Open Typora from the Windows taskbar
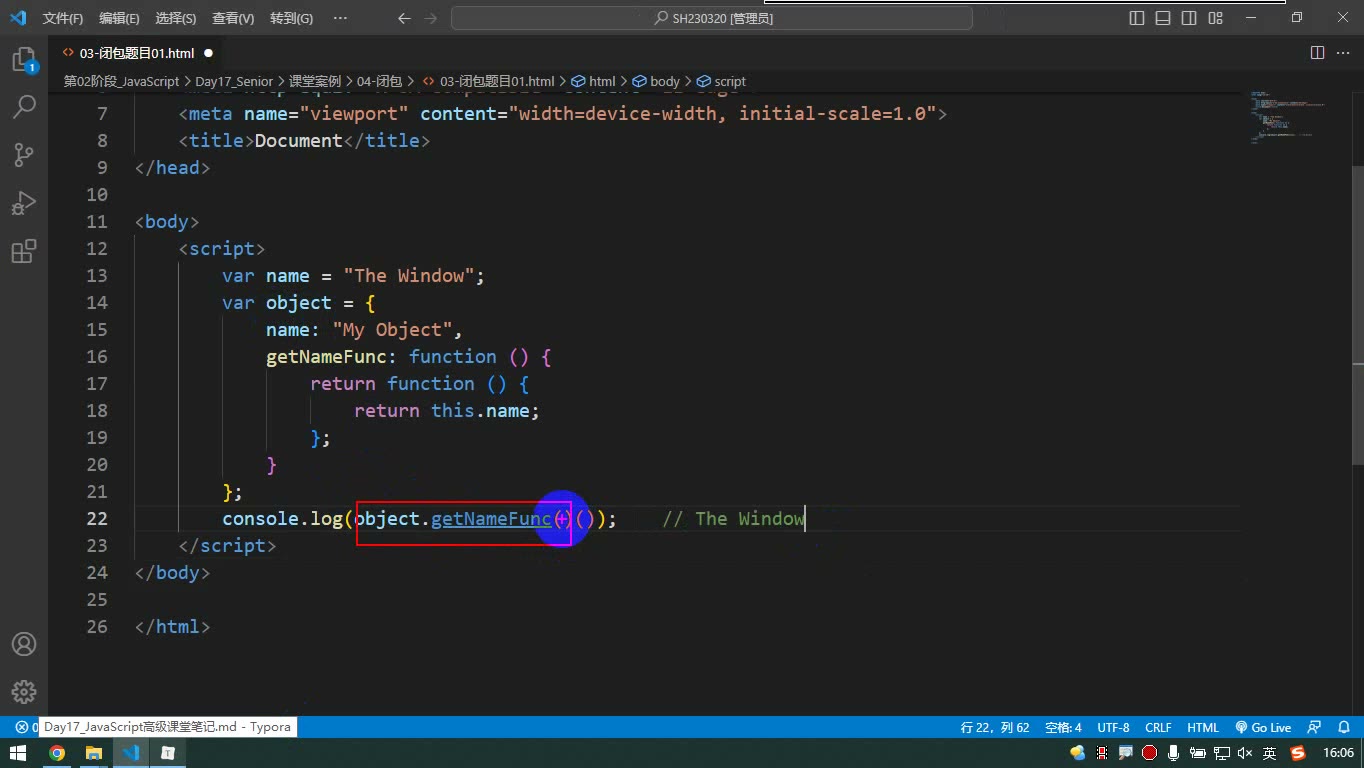 point(168,753)
